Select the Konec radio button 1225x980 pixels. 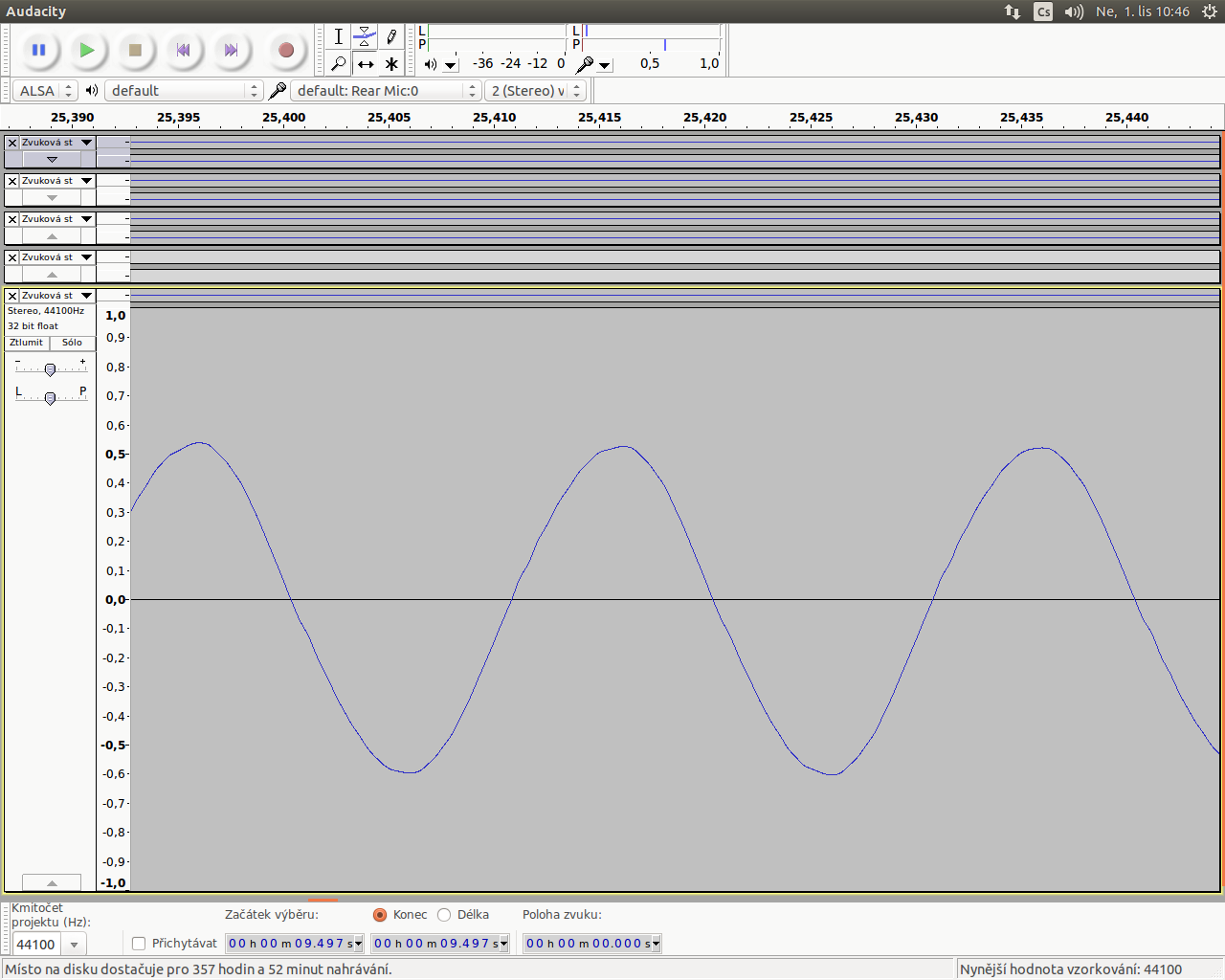click(380, 915)
